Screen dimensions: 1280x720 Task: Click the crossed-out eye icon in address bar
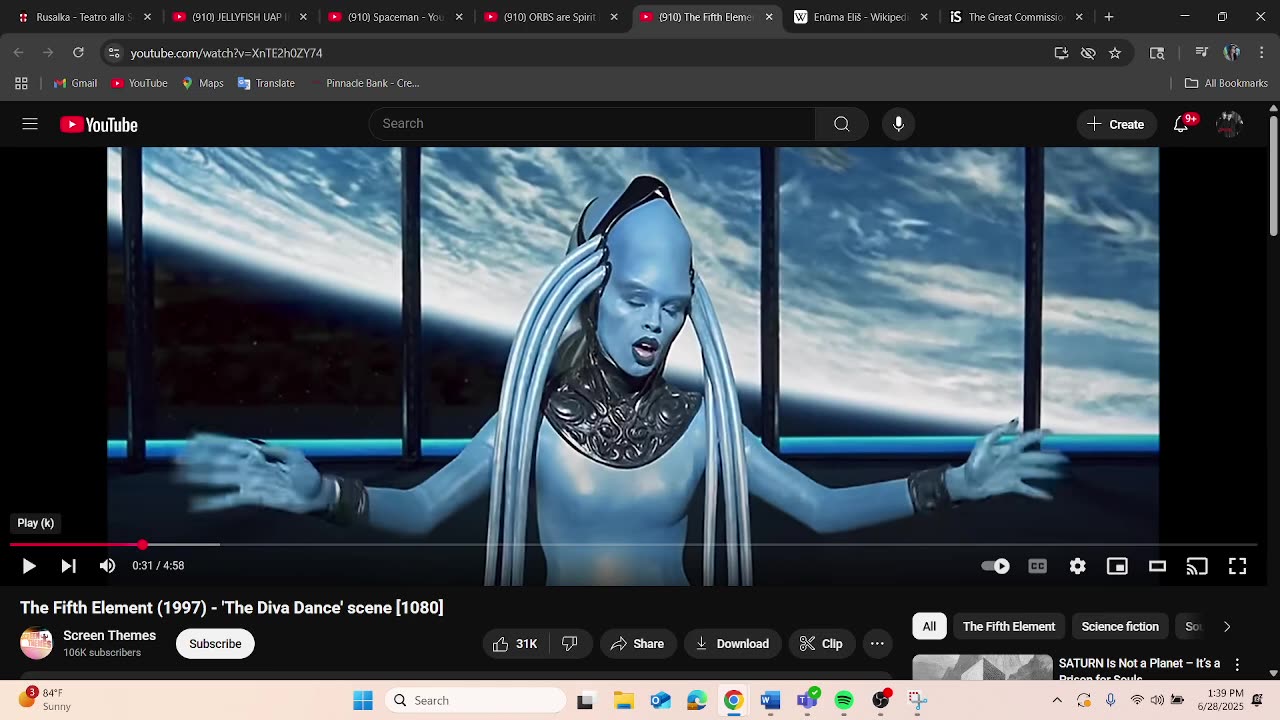[1088, 53]
